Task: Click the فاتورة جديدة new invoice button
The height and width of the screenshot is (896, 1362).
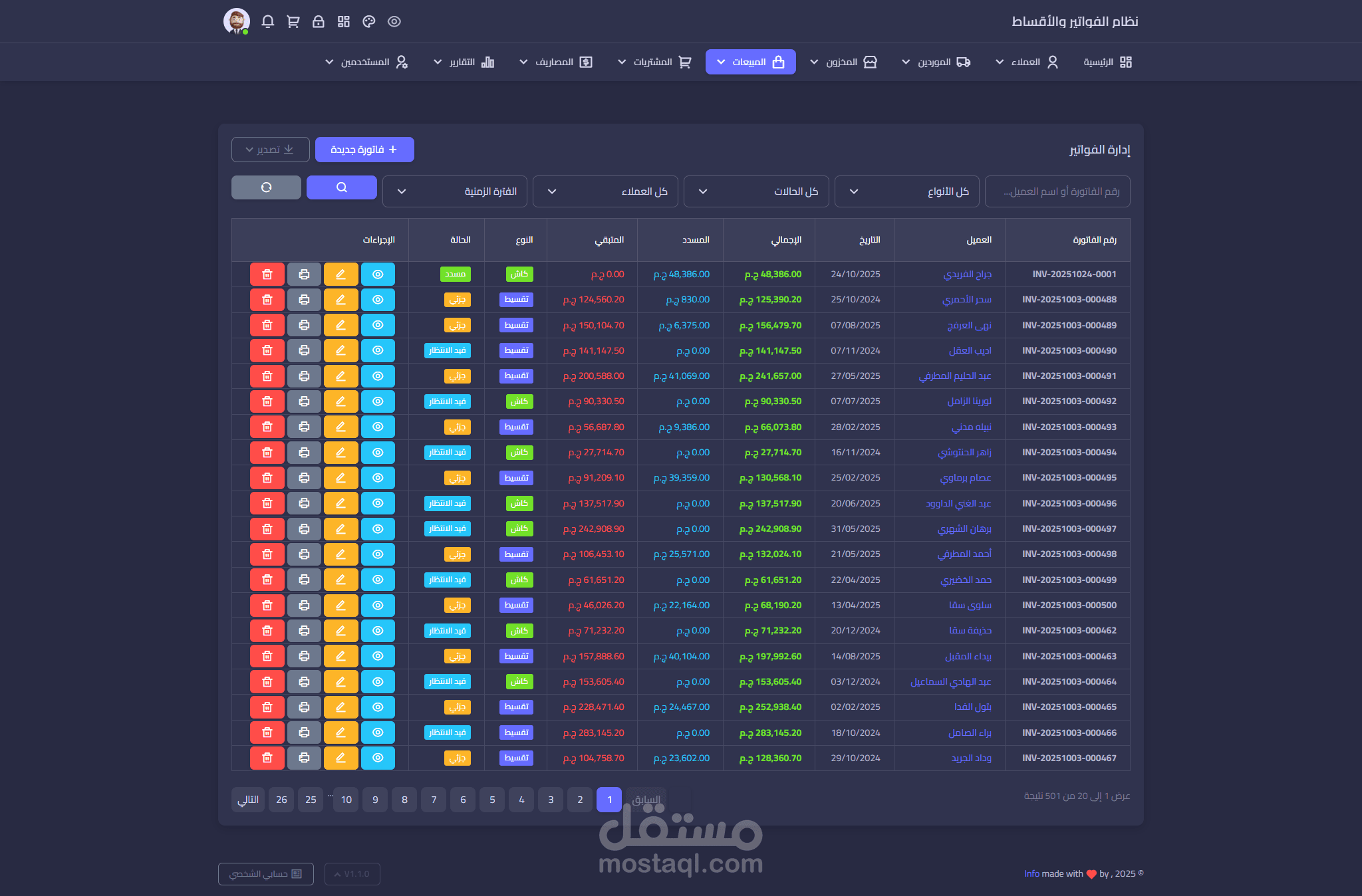Action: pos(364,150)
